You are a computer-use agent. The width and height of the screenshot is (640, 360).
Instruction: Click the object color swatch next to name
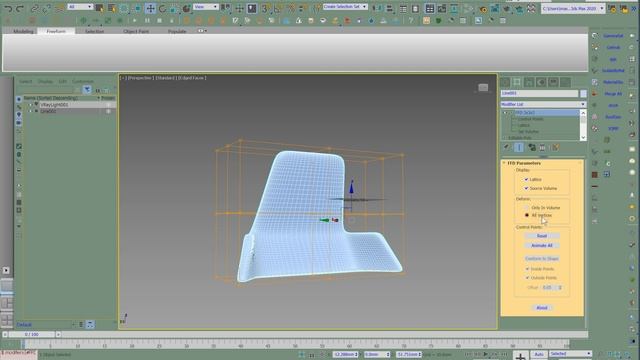[583, 94]
